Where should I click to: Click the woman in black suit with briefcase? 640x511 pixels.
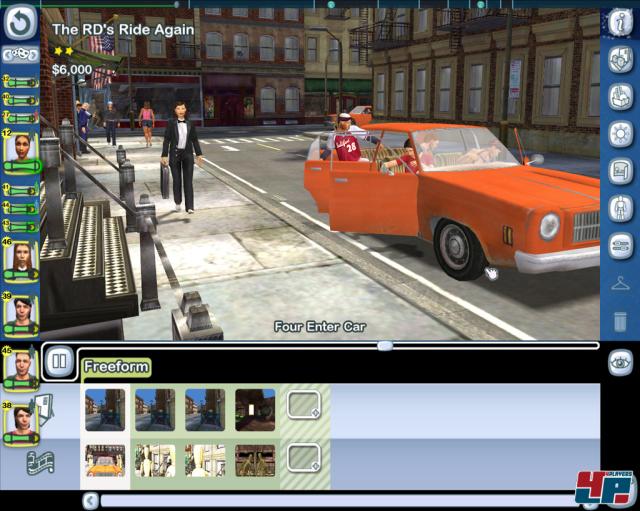pyautogui.click(x=181, y=157)
